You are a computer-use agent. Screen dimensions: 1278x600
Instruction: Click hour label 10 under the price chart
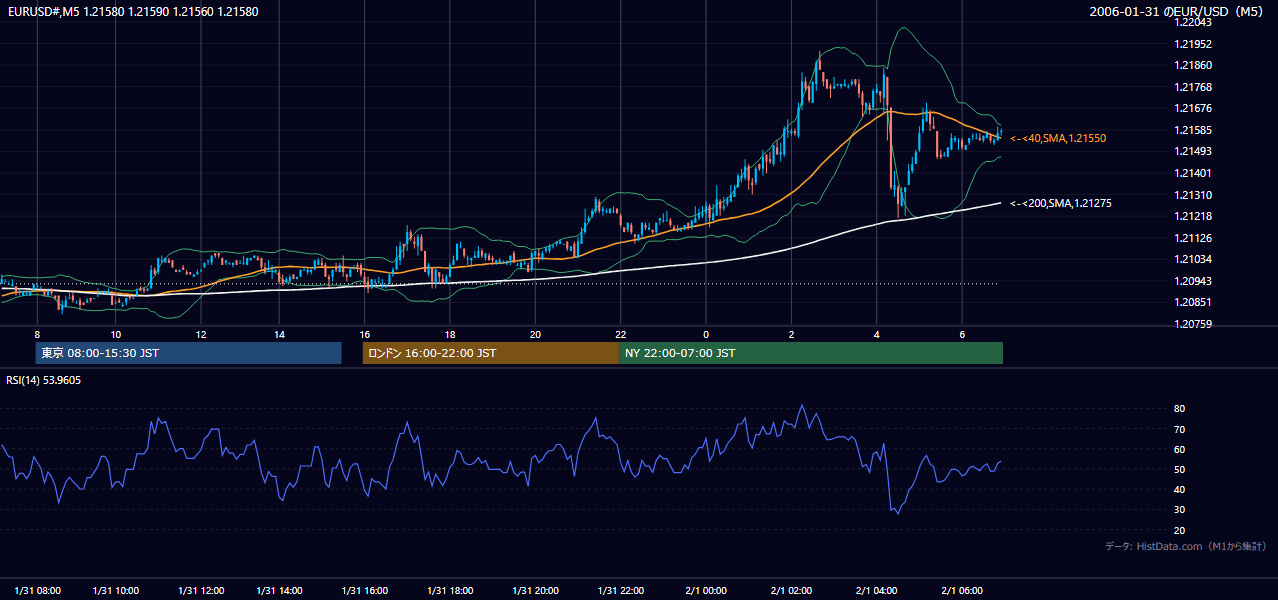[116, 334]
